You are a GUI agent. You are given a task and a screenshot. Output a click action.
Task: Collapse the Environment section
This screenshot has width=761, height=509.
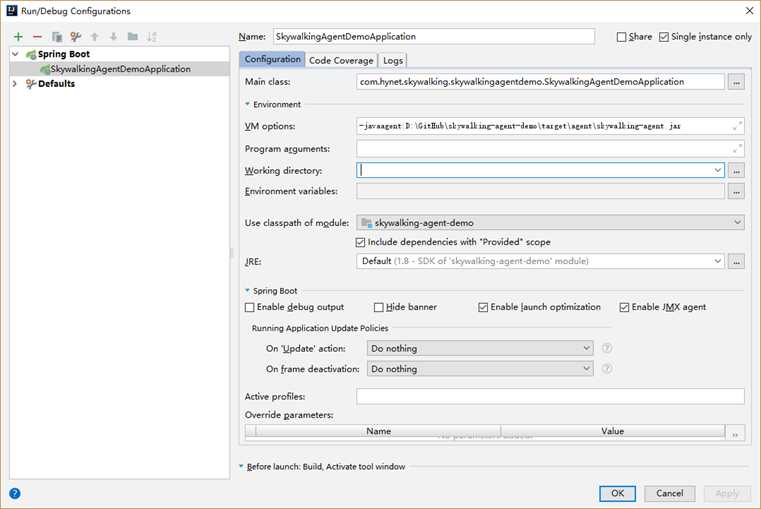[248, 104]
